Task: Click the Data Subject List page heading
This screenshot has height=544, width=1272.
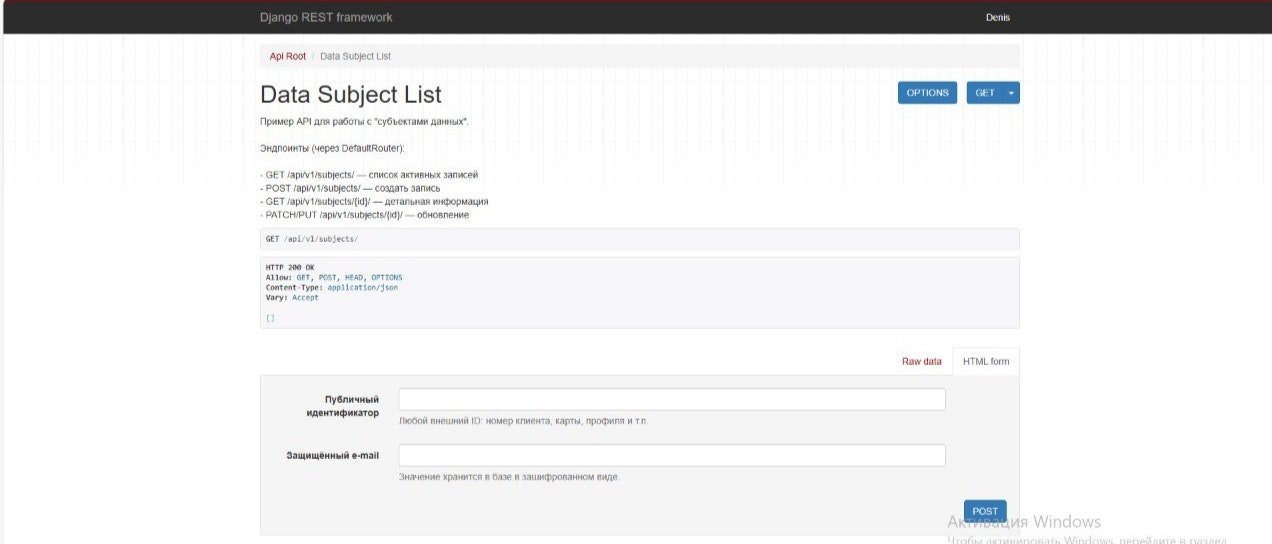Action: pyautogui.click(x=351, y=94)
